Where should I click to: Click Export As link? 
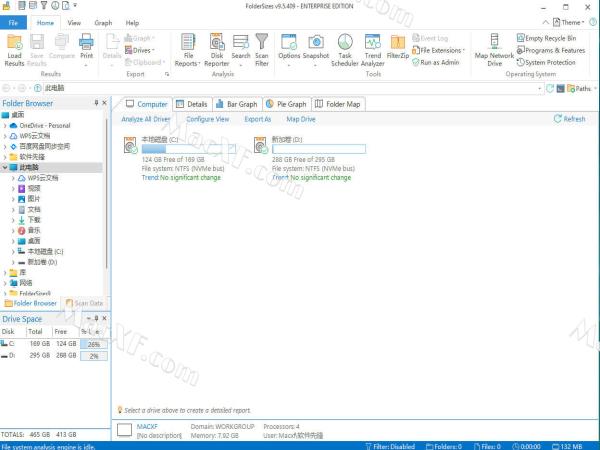[258, 119]
